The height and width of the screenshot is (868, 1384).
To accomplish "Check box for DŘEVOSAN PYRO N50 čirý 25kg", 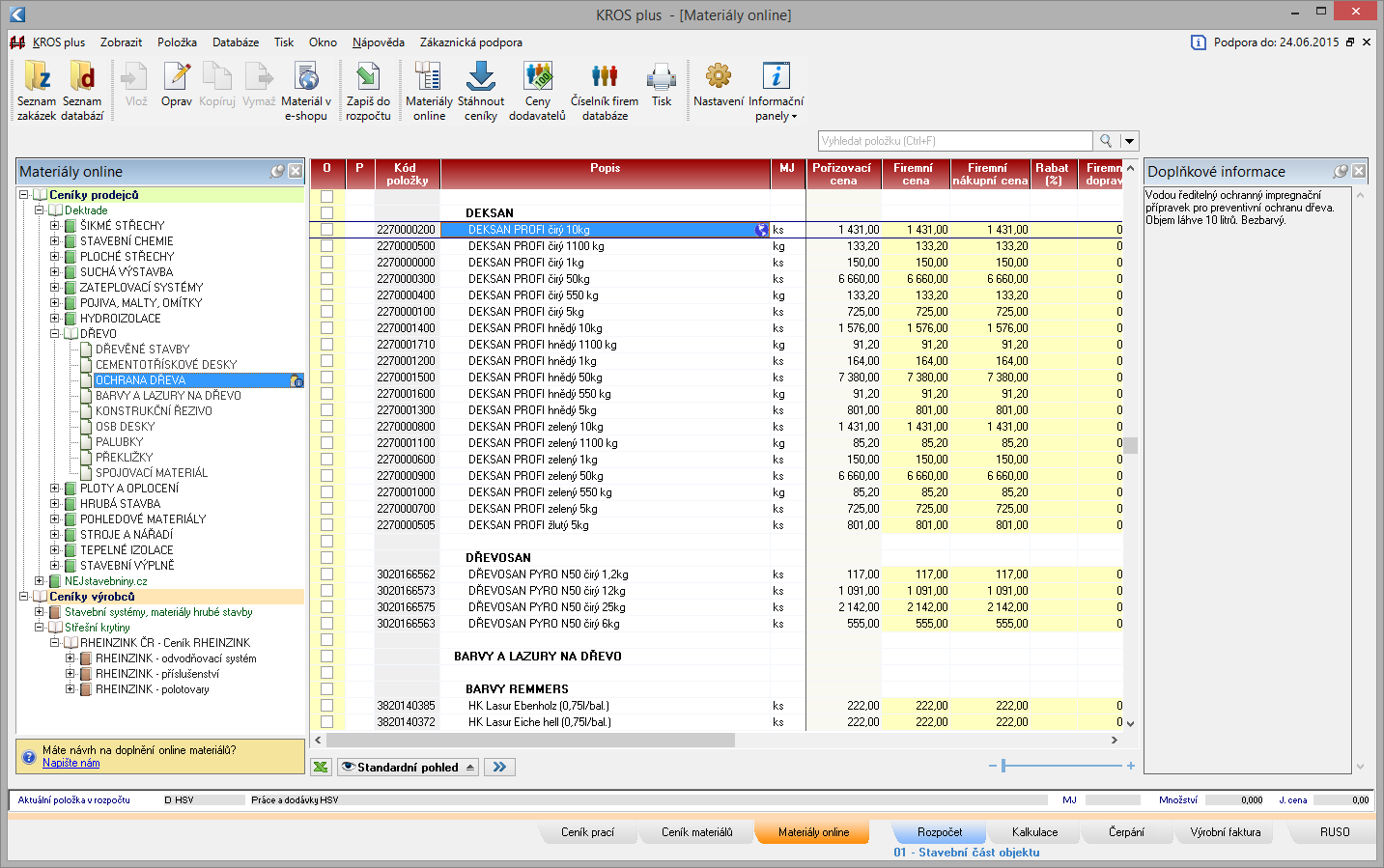I will [326, 607].
